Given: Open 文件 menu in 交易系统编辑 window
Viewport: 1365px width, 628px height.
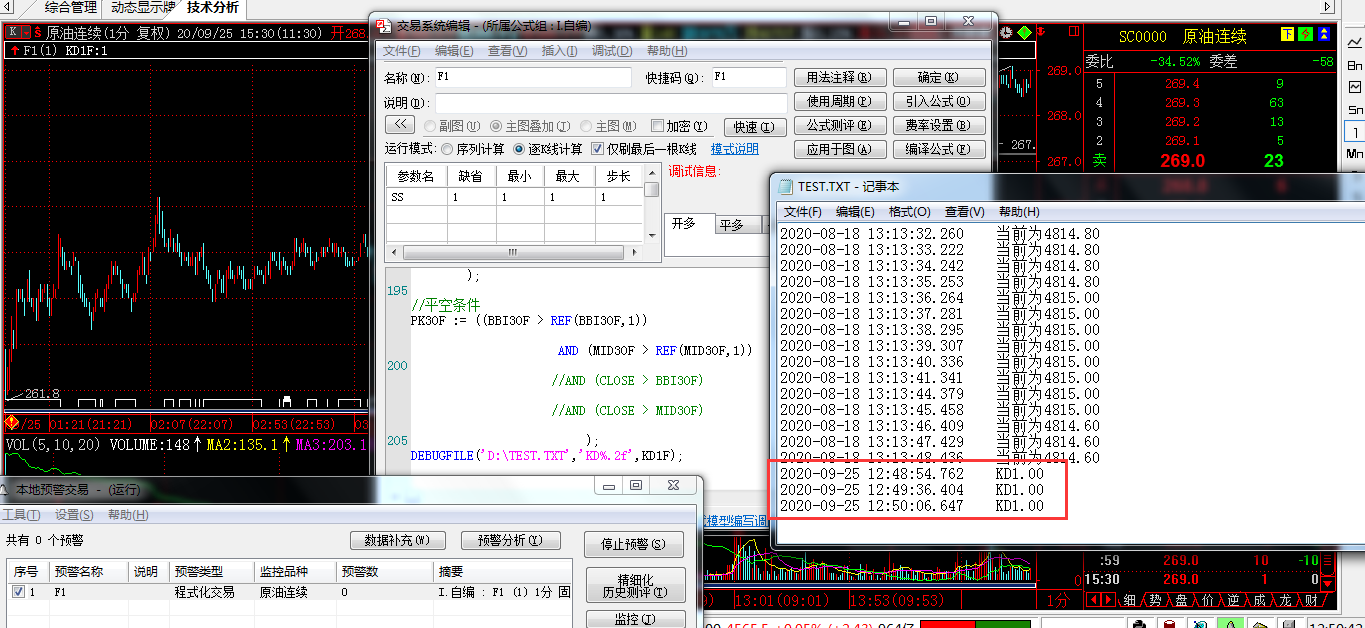Looking at the screenshot, I should click(x=402, y=51).
